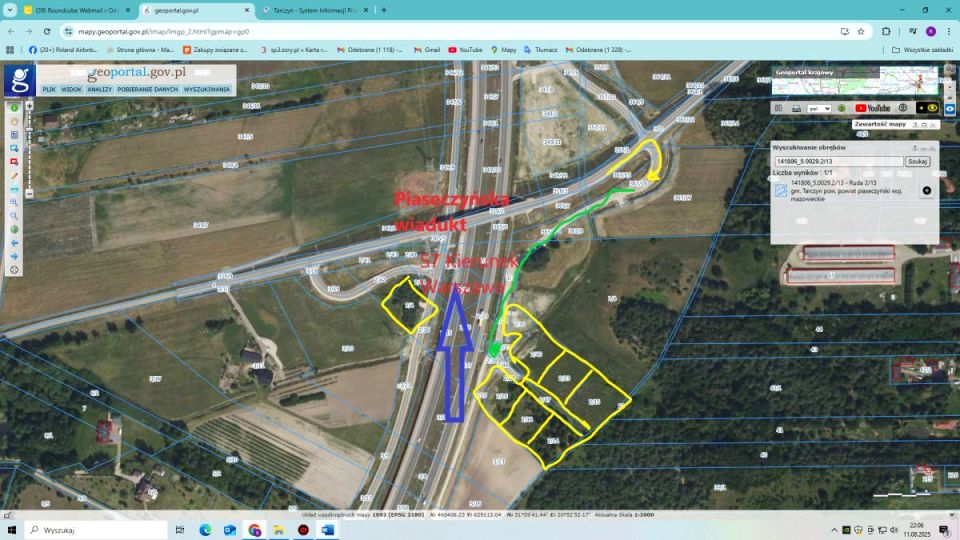Open the Gmail bookmark
960x540 pixels.
[427, 50]
